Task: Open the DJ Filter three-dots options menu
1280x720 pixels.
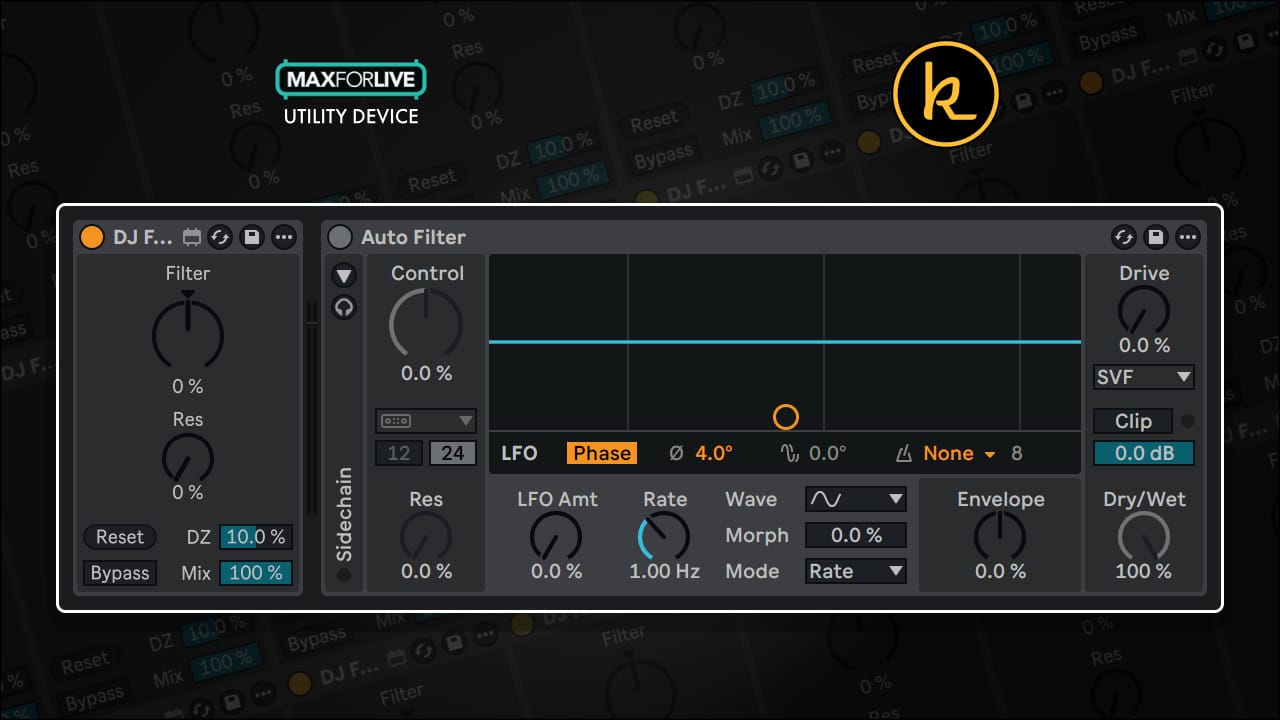Action: (x=284, y=237)
